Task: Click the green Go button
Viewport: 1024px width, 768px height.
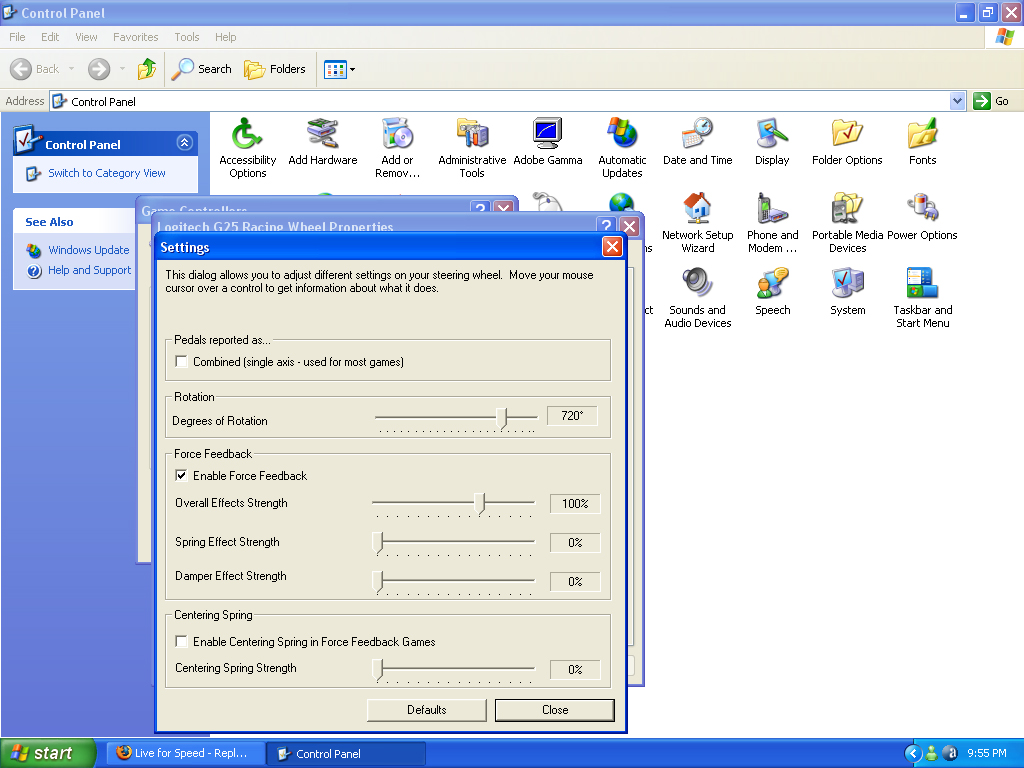Action: [991, 101]
